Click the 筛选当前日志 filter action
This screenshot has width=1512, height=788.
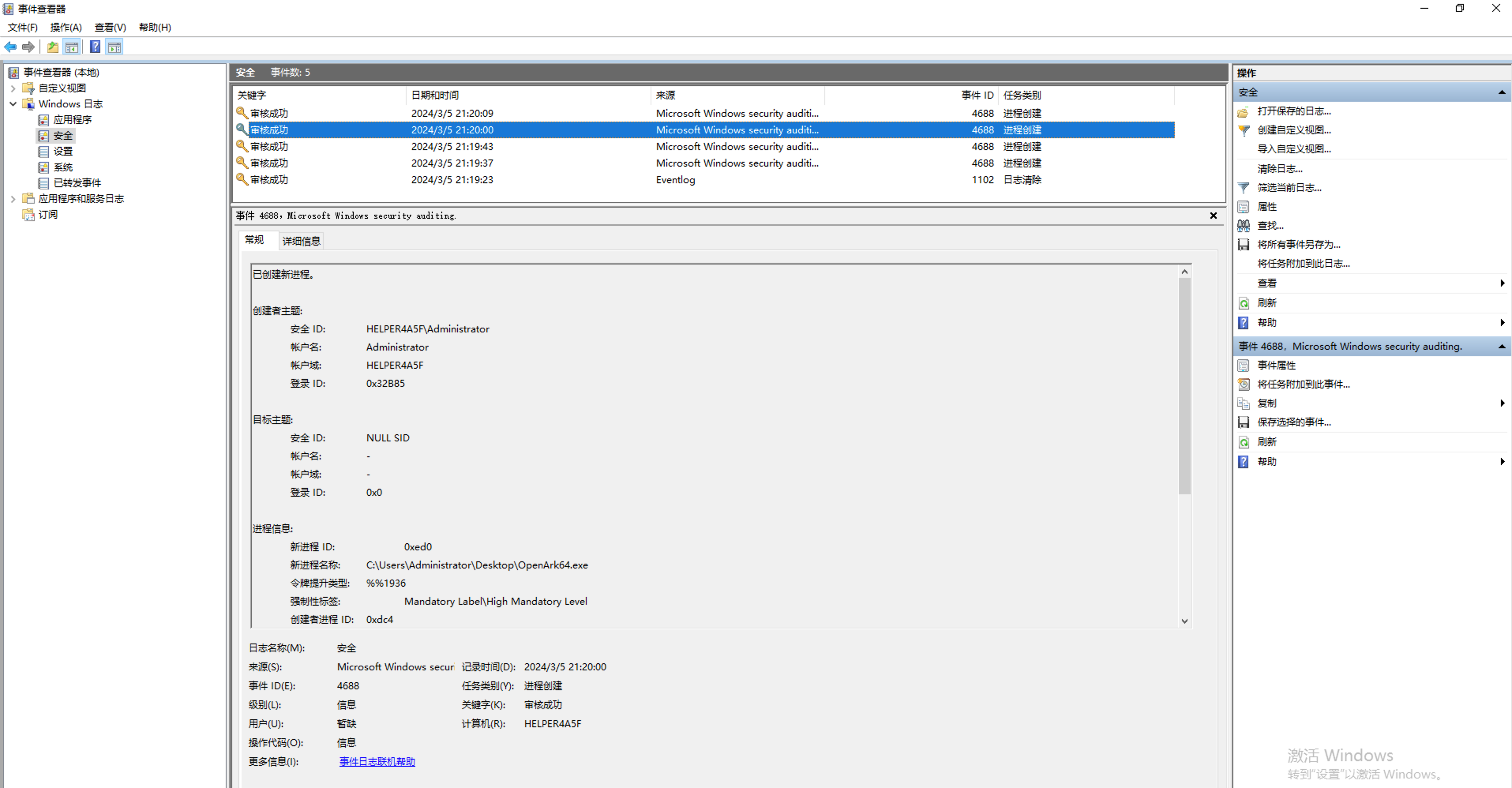click(1289, 188)
